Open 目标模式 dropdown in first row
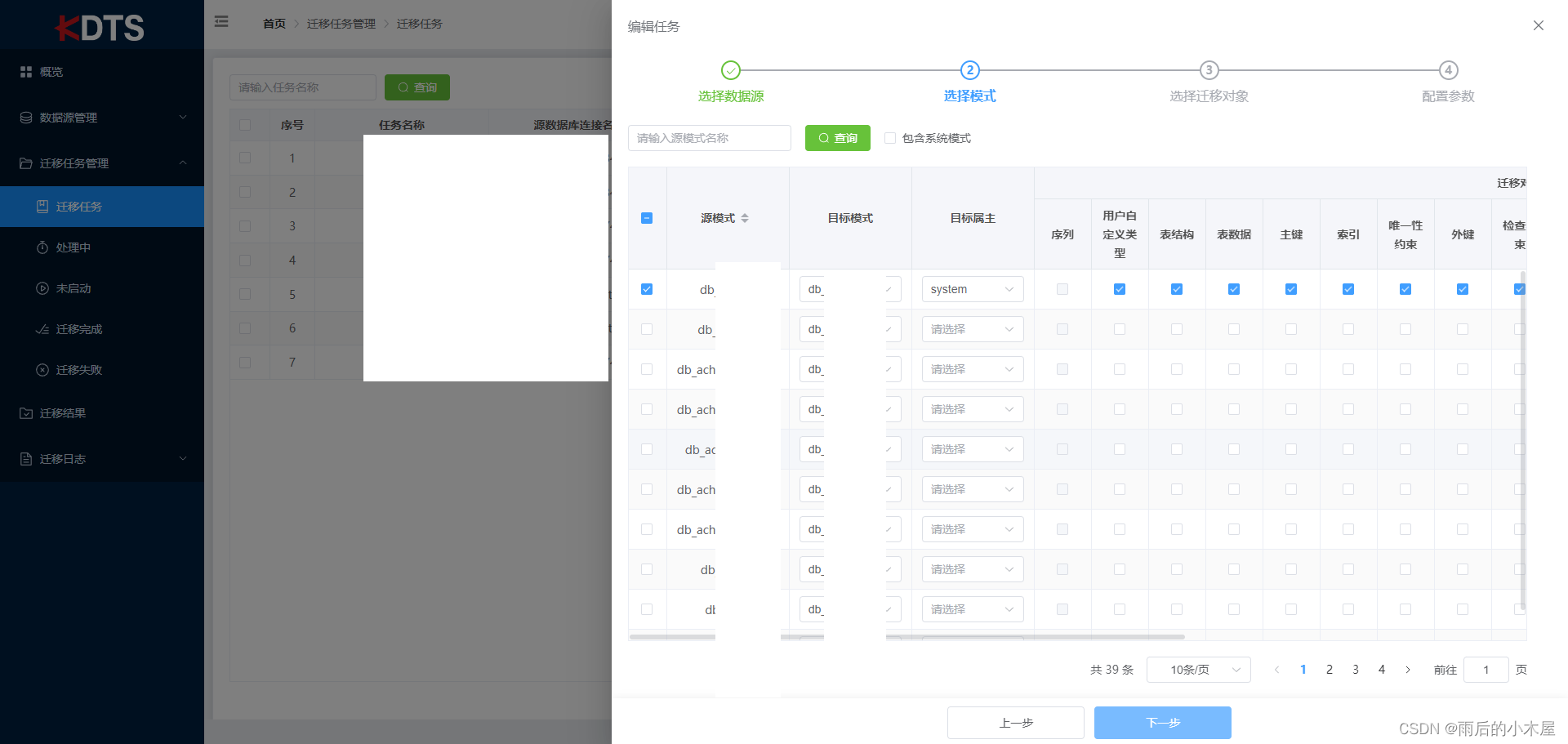The image size is (1568, 744). 850,289
